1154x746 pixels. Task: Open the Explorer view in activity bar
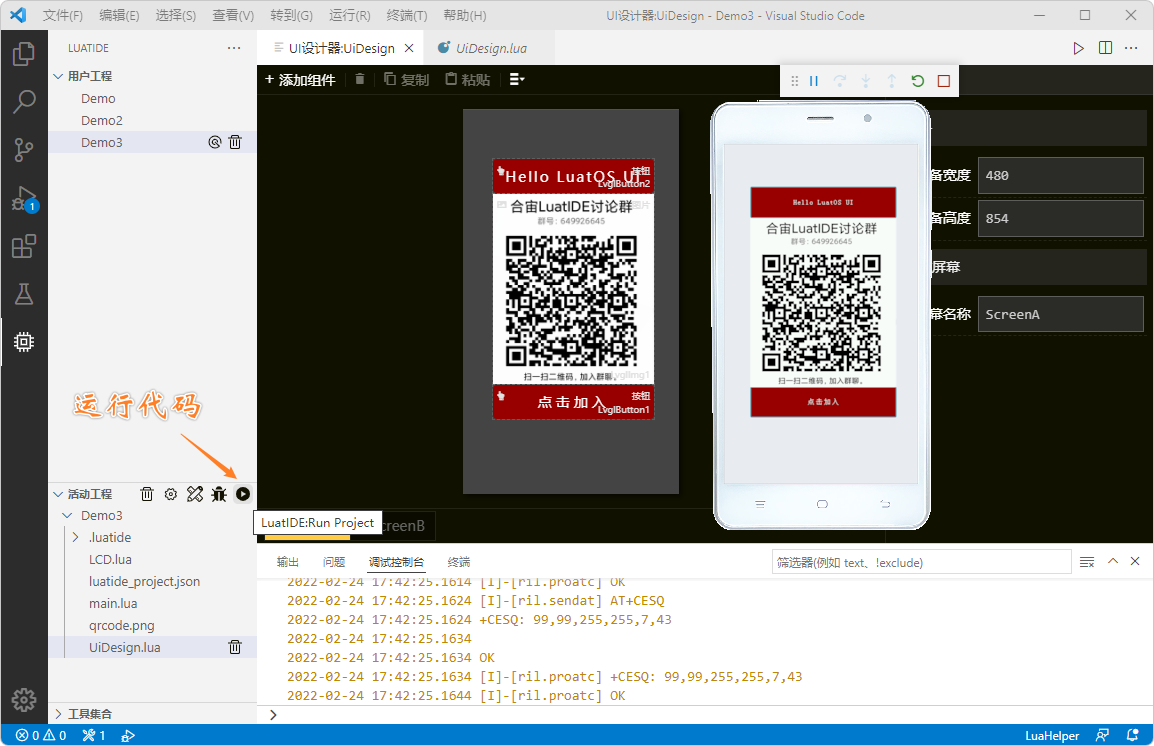[24, 54]
